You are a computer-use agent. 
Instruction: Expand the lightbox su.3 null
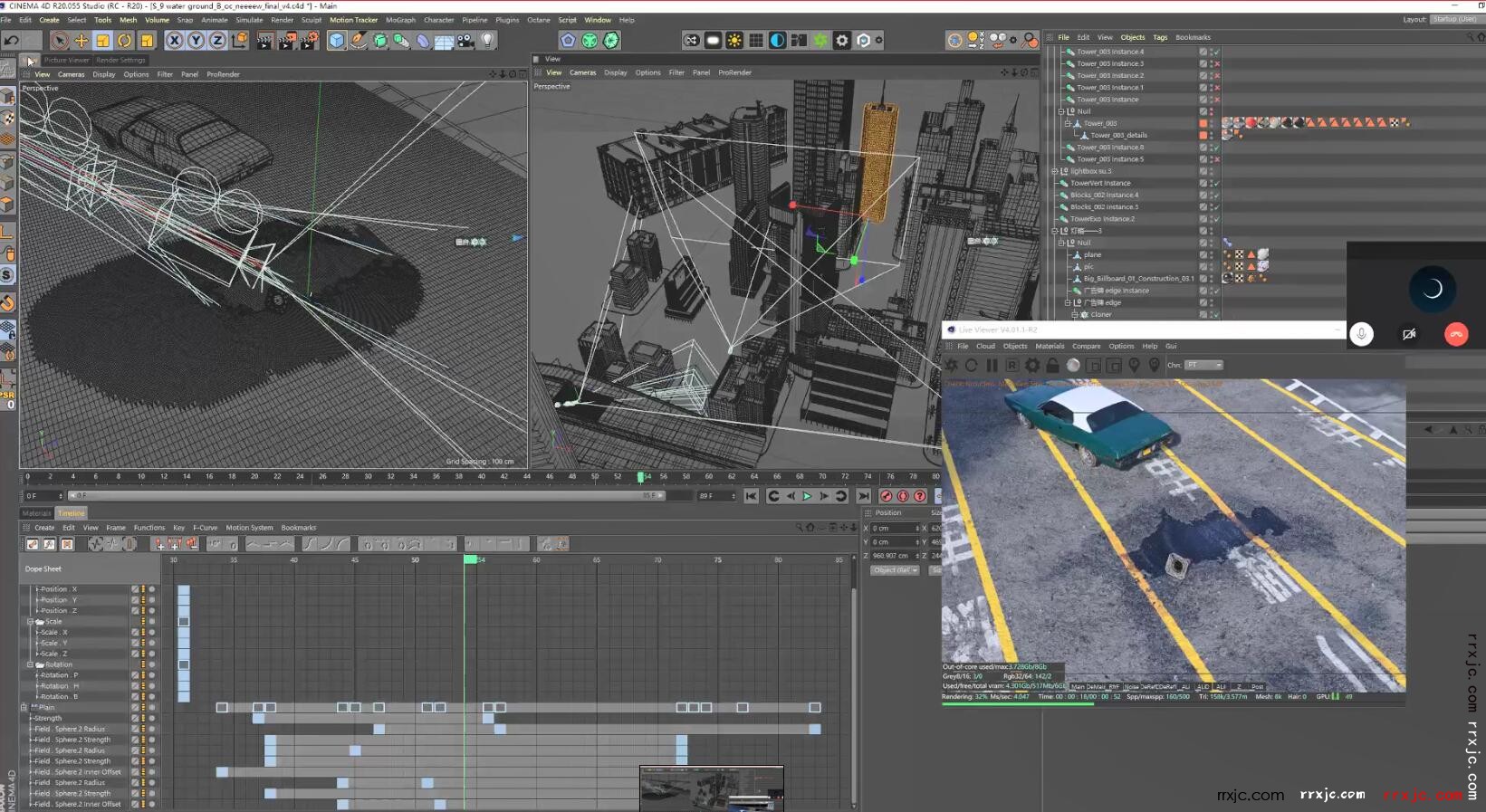click(1055, 171)
